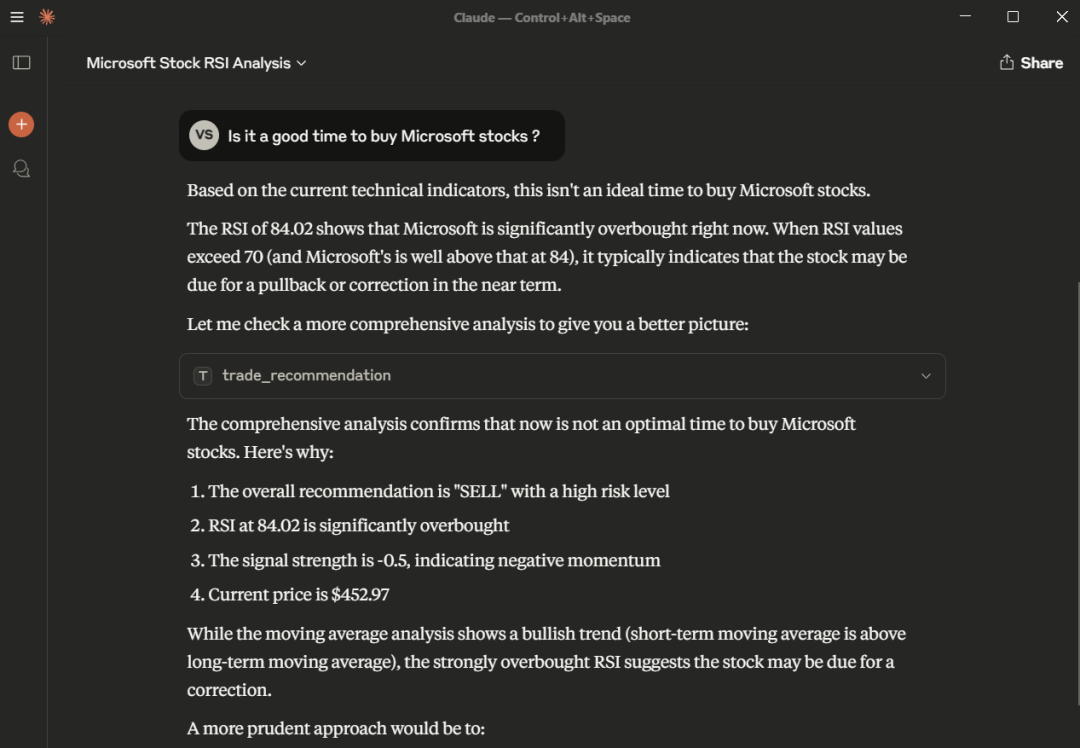Screen dimensions: 1080x748
Task: Click the paragraph starting "The RSI of 84.02"
Action: [546, 257]
